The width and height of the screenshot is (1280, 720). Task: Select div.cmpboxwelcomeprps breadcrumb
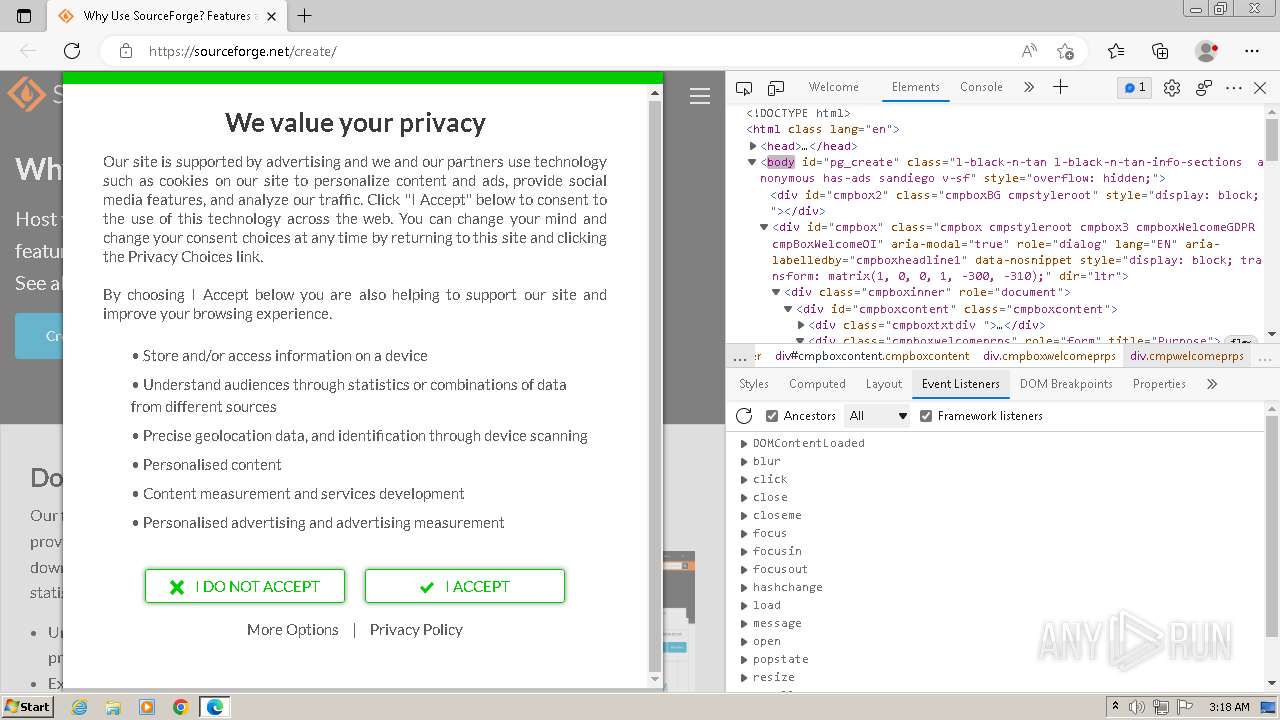[1049, 356]
